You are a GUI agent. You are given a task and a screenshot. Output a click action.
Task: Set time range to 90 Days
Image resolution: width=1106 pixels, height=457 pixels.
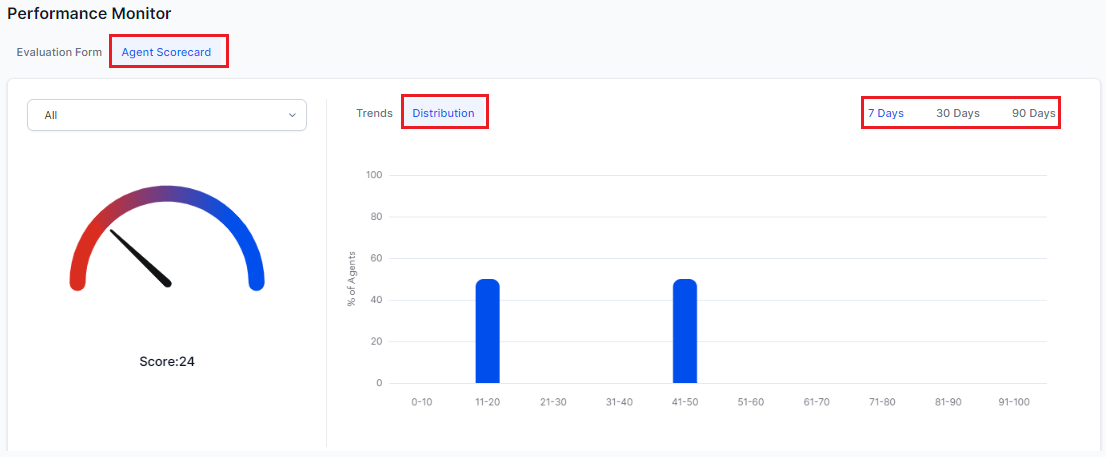(1033, 113)
